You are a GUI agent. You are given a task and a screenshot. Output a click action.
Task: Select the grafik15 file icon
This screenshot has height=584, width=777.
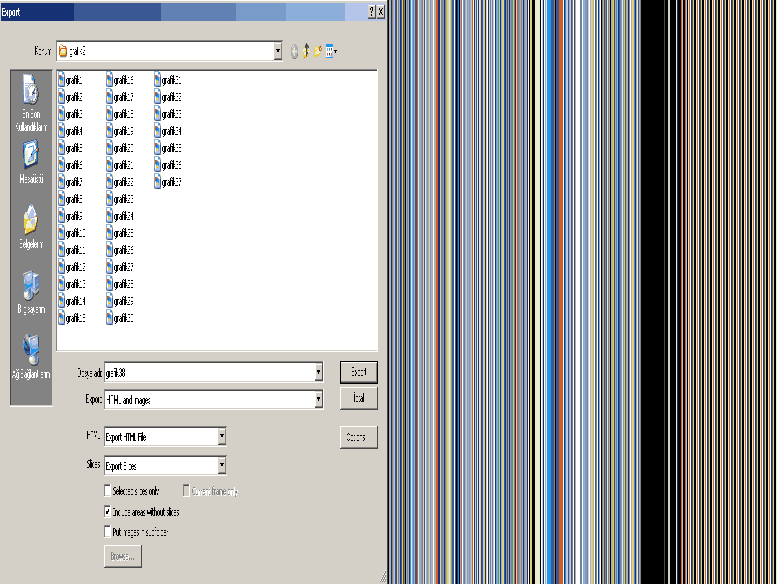[61, 318]
